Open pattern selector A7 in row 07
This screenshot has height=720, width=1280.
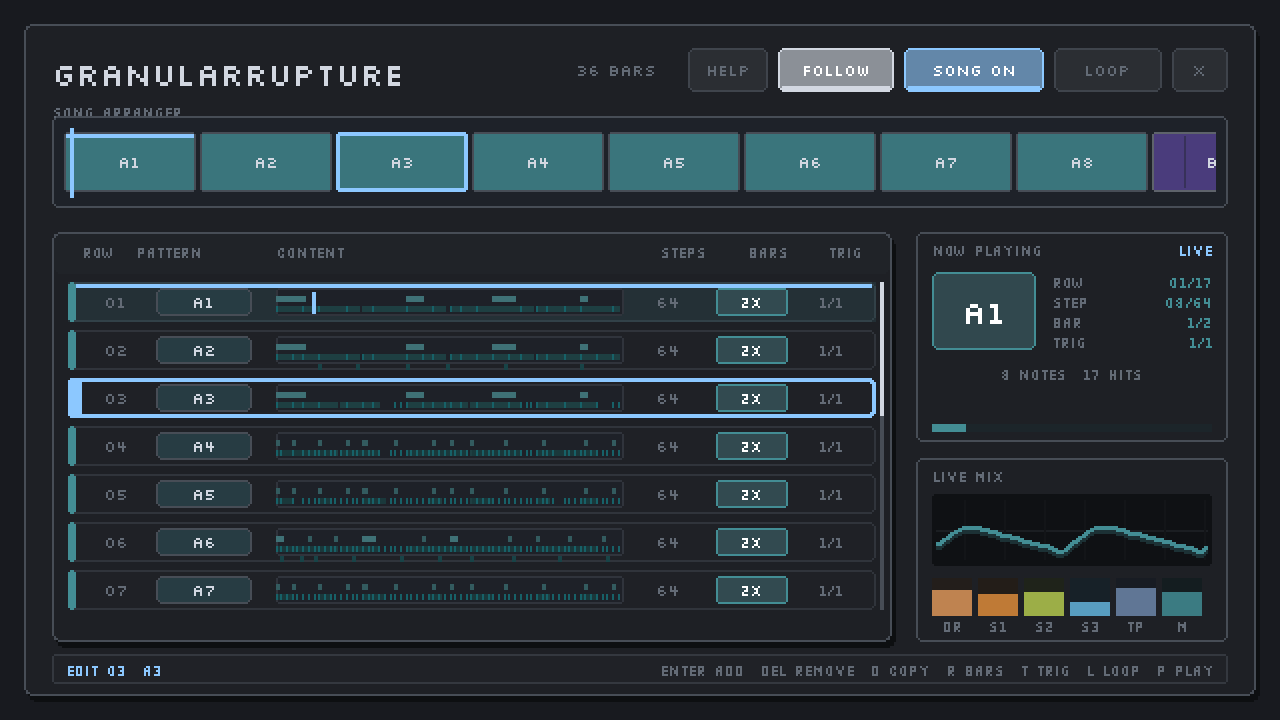pos(204,591)
